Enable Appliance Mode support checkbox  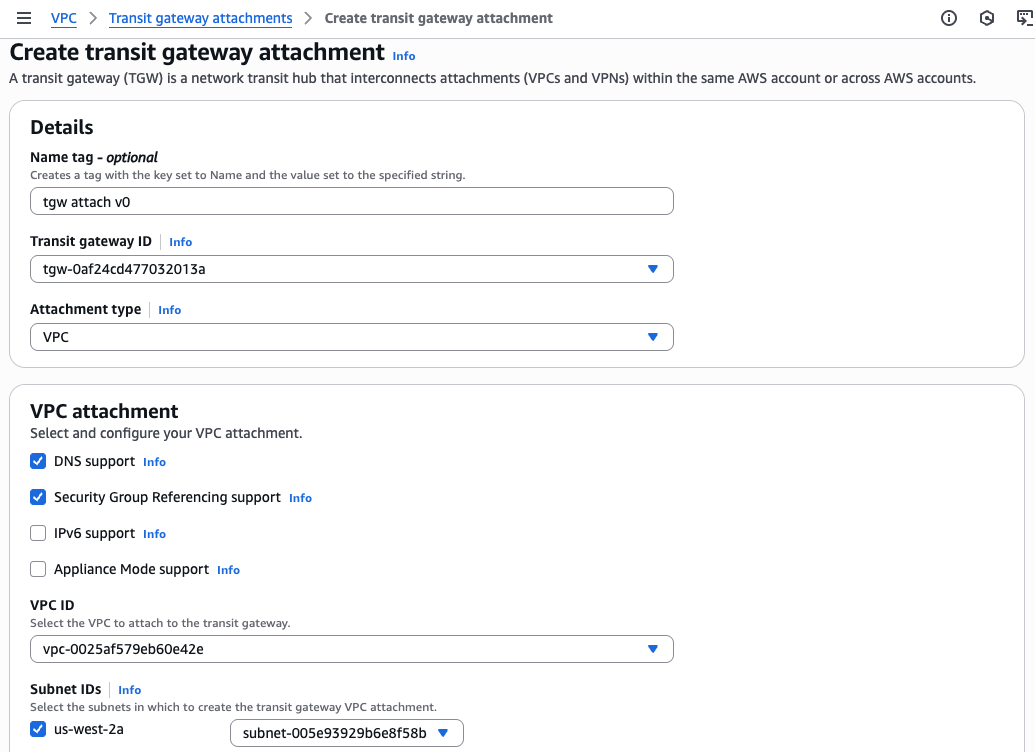click(38, 569)
